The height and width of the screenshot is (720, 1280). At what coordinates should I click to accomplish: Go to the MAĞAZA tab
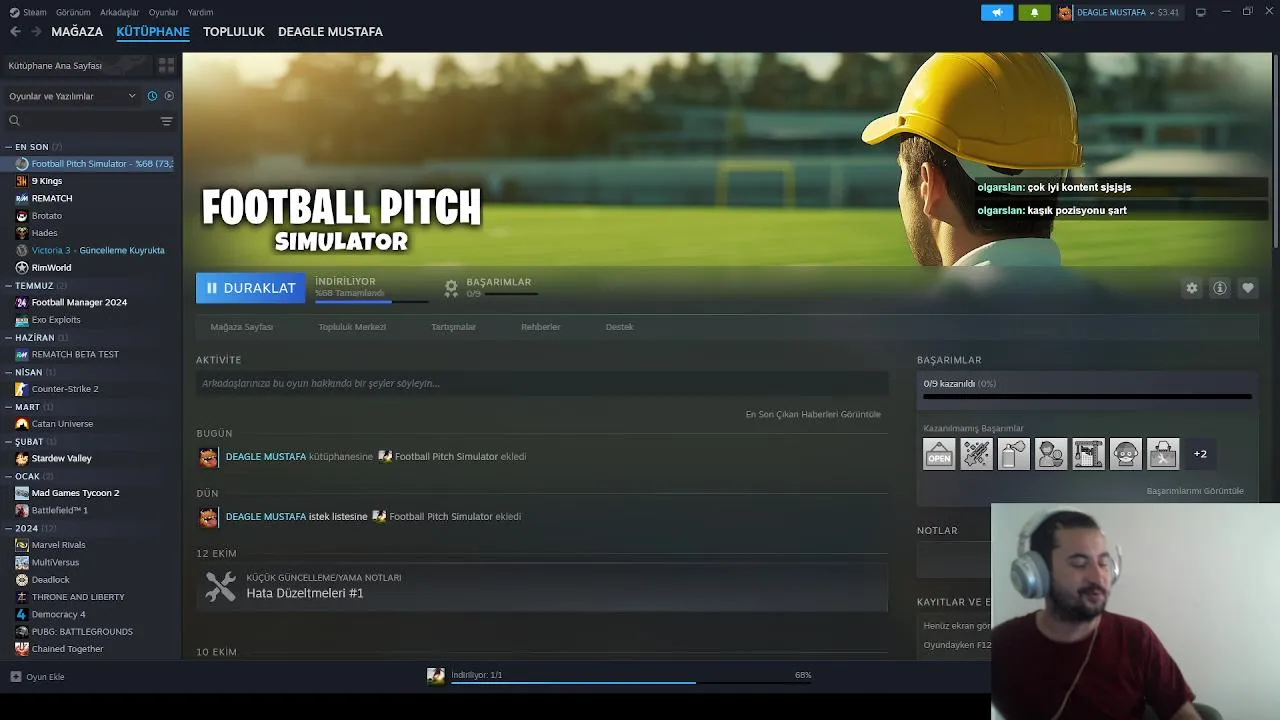[x=77, y=32]
